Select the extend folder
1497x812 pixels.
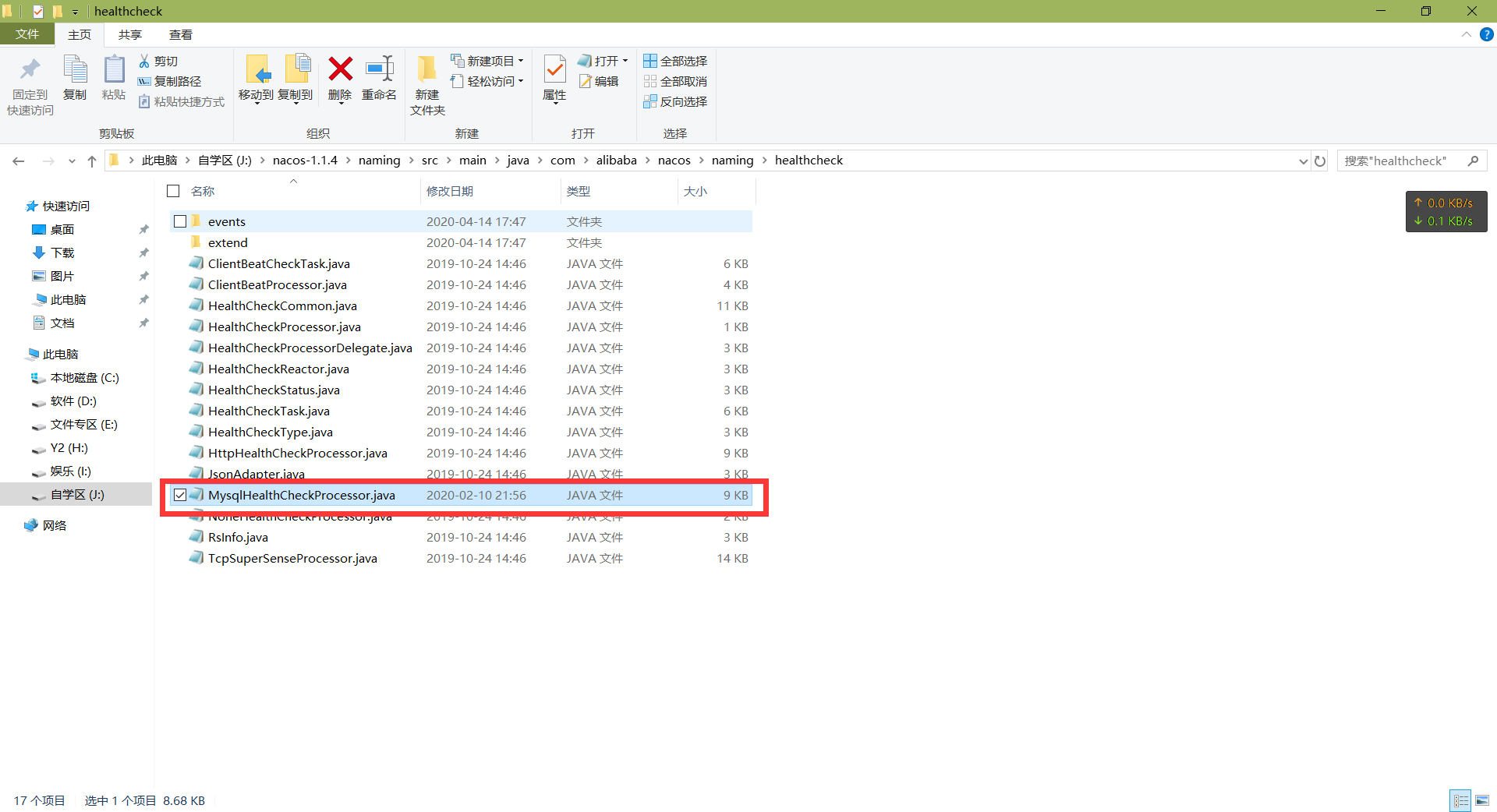click(x=228, y=242)
